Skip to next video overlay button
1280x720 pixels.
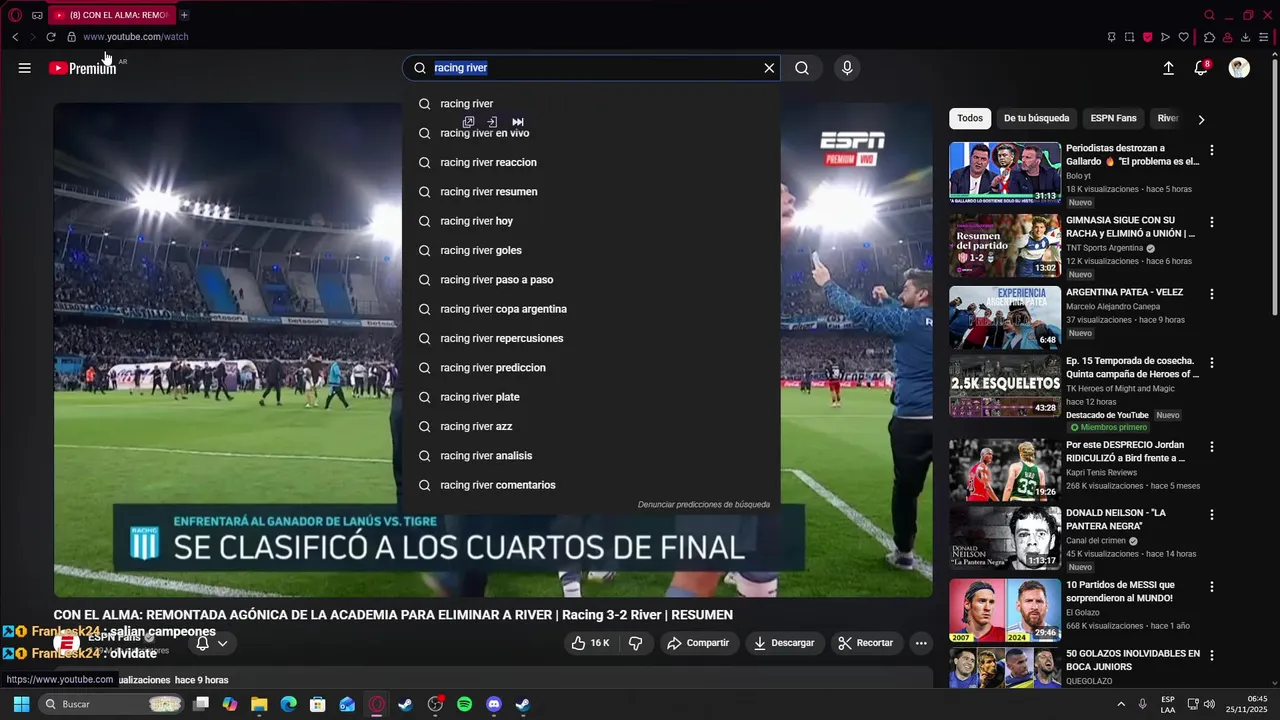pos(518,122)
